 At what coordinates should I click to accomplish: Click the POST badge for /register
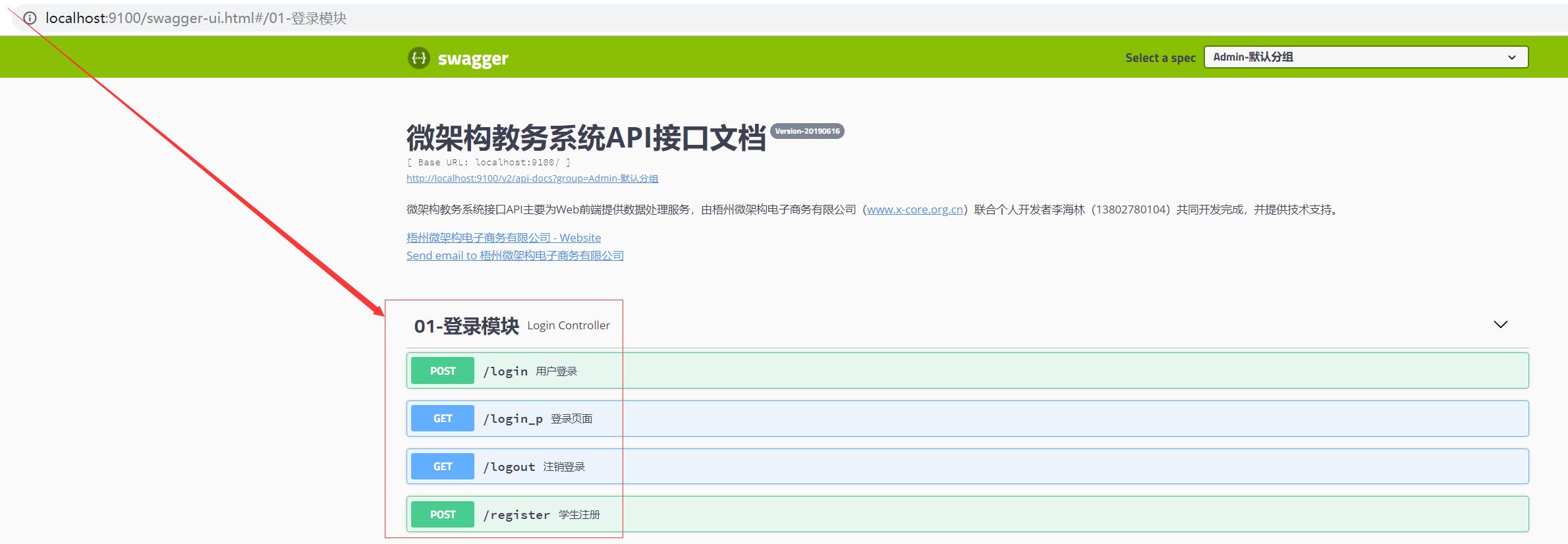[443, 514]
